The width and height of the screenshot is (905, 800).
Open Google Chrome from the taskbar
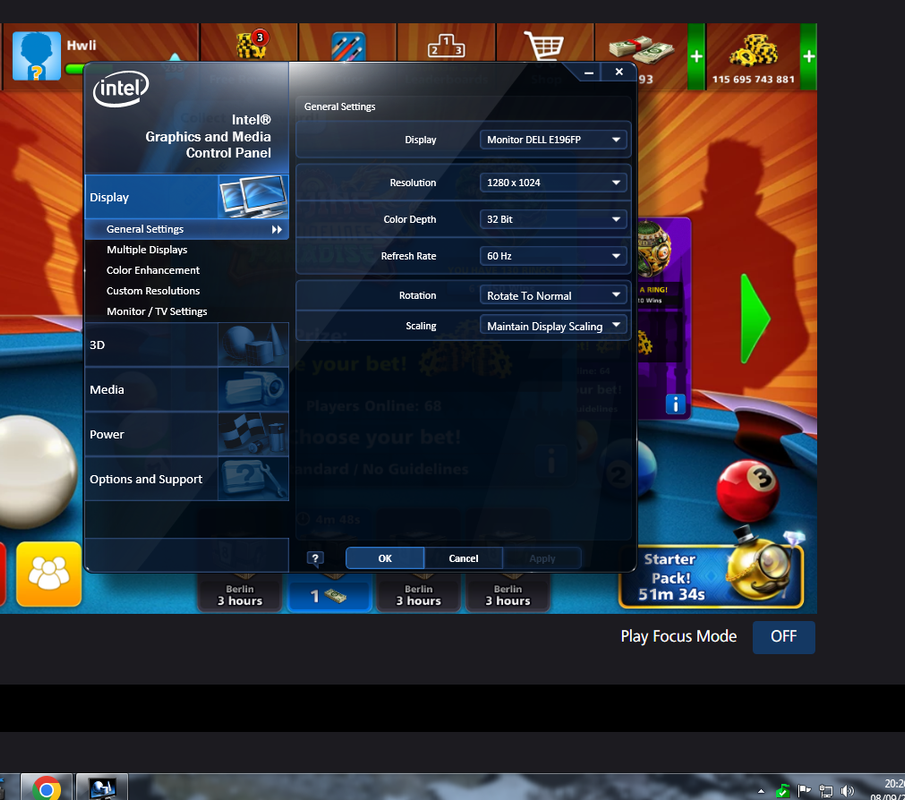[47, 788]
